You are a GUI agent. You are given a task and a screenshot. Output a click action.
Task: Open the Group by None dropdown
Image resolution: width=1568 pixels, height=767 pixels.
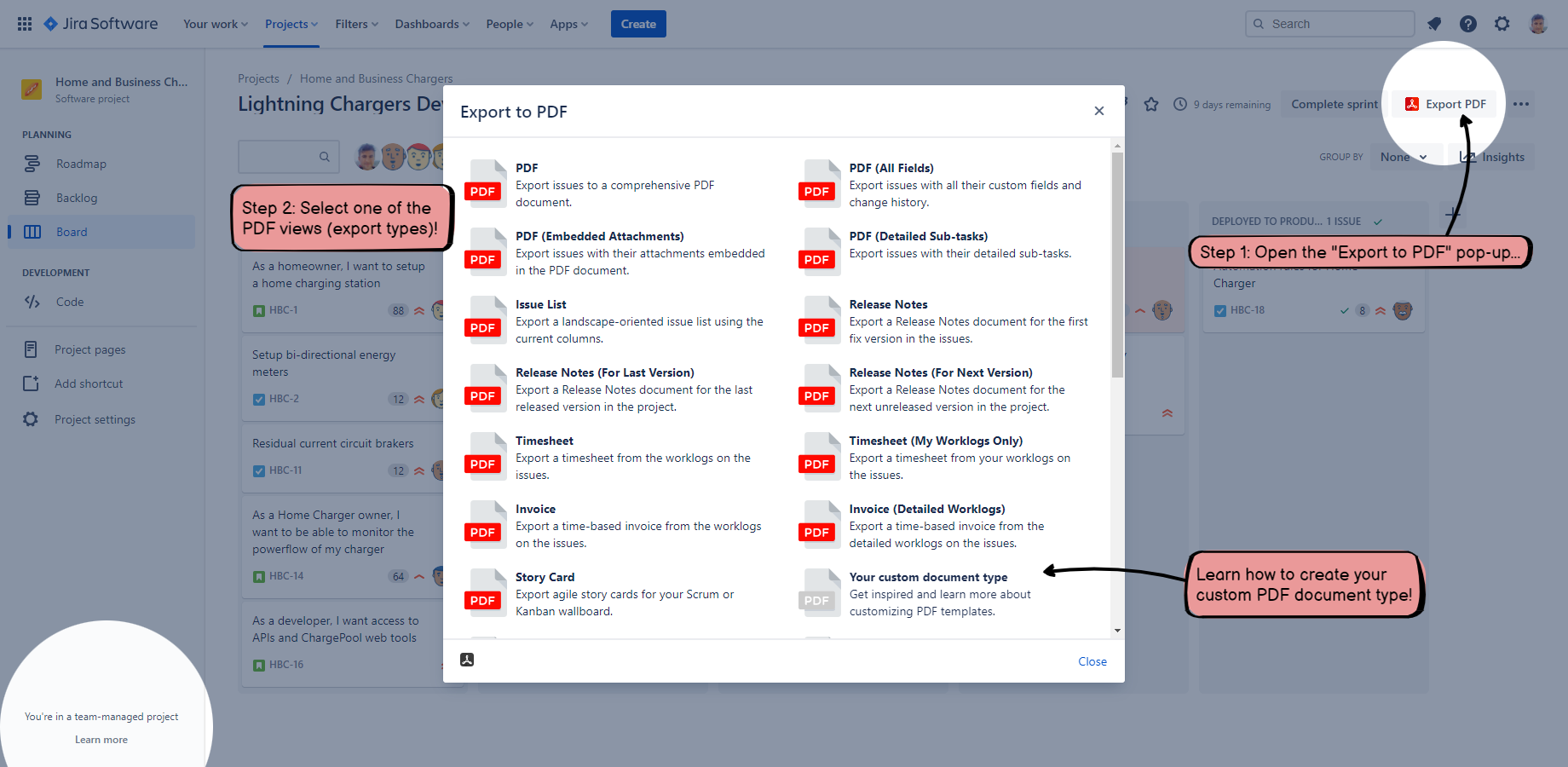coord(1404,157)
